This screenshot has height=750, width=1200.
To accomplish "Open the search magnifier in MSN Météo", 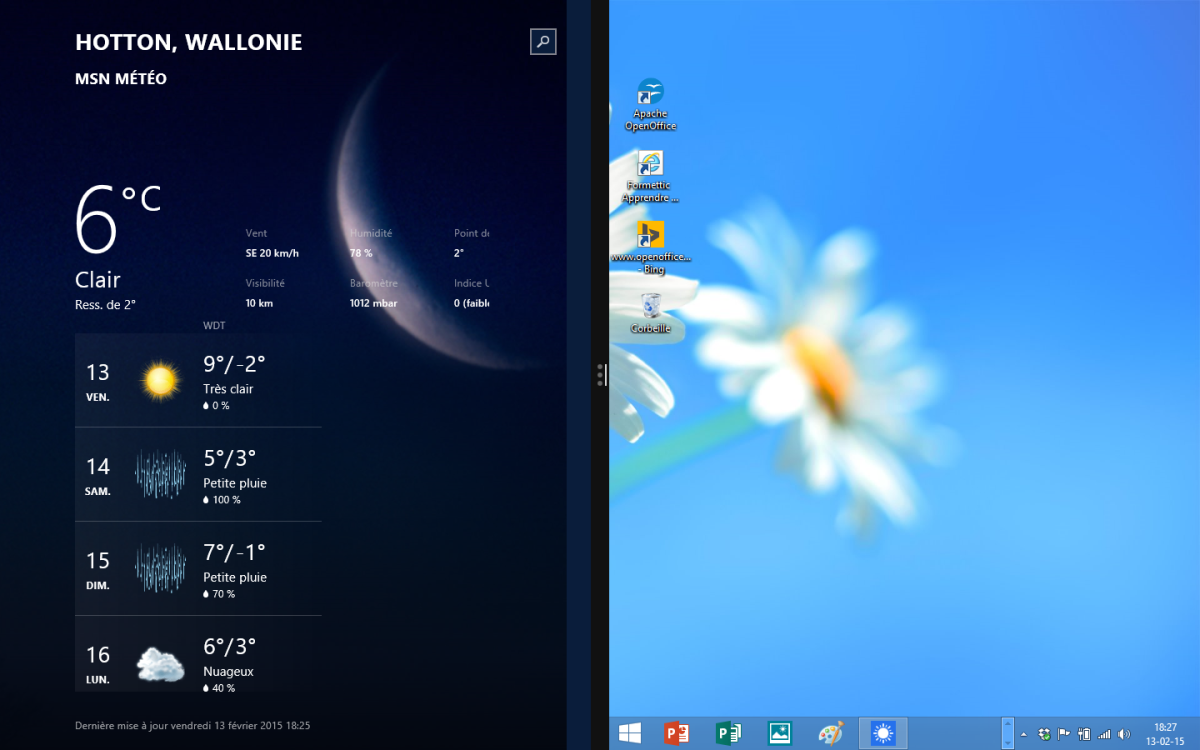I will [x=543, y=41].
